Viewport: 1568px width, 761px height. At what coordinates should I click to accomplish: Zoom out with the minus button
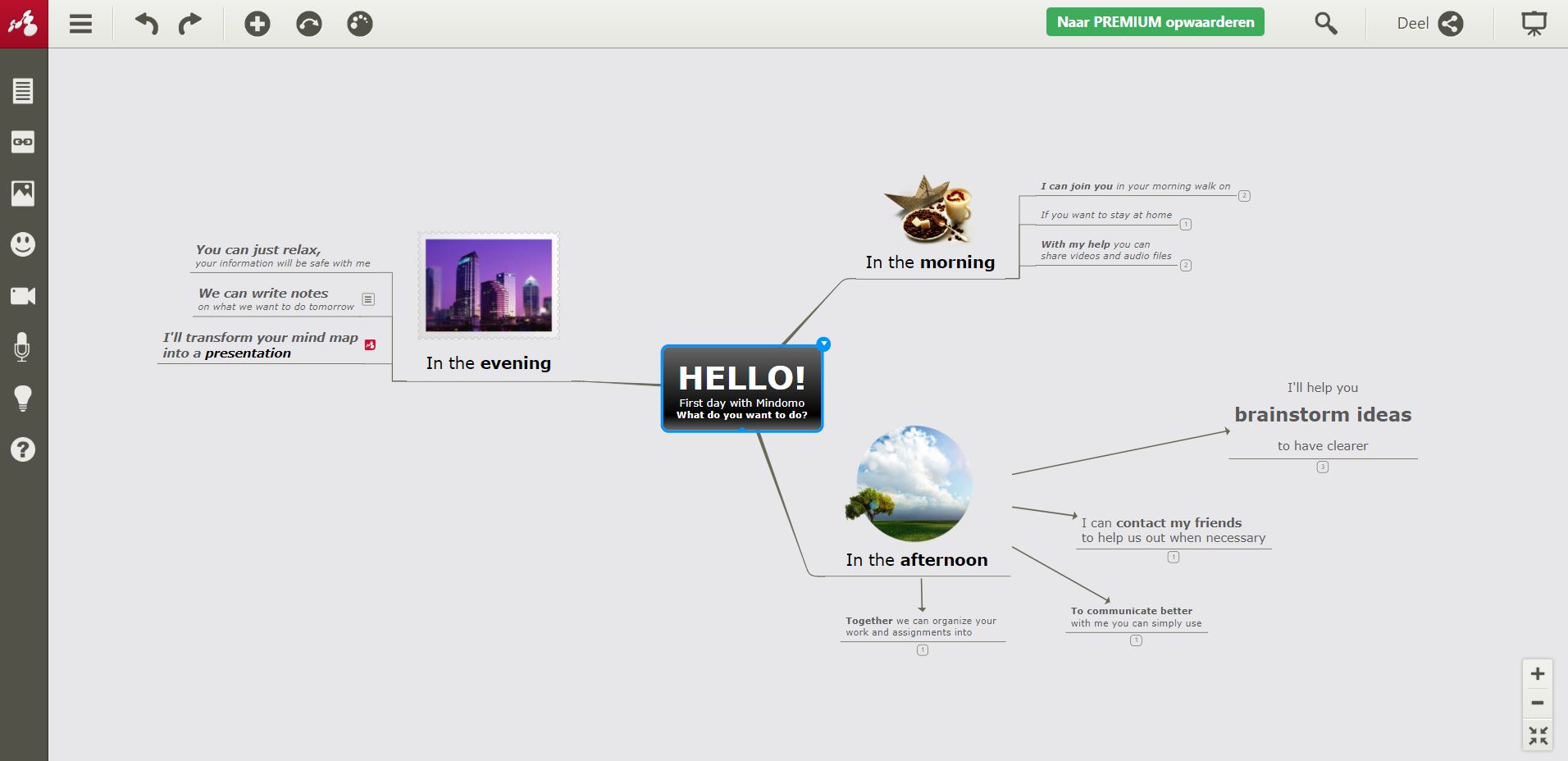[x=1538, y=703]
